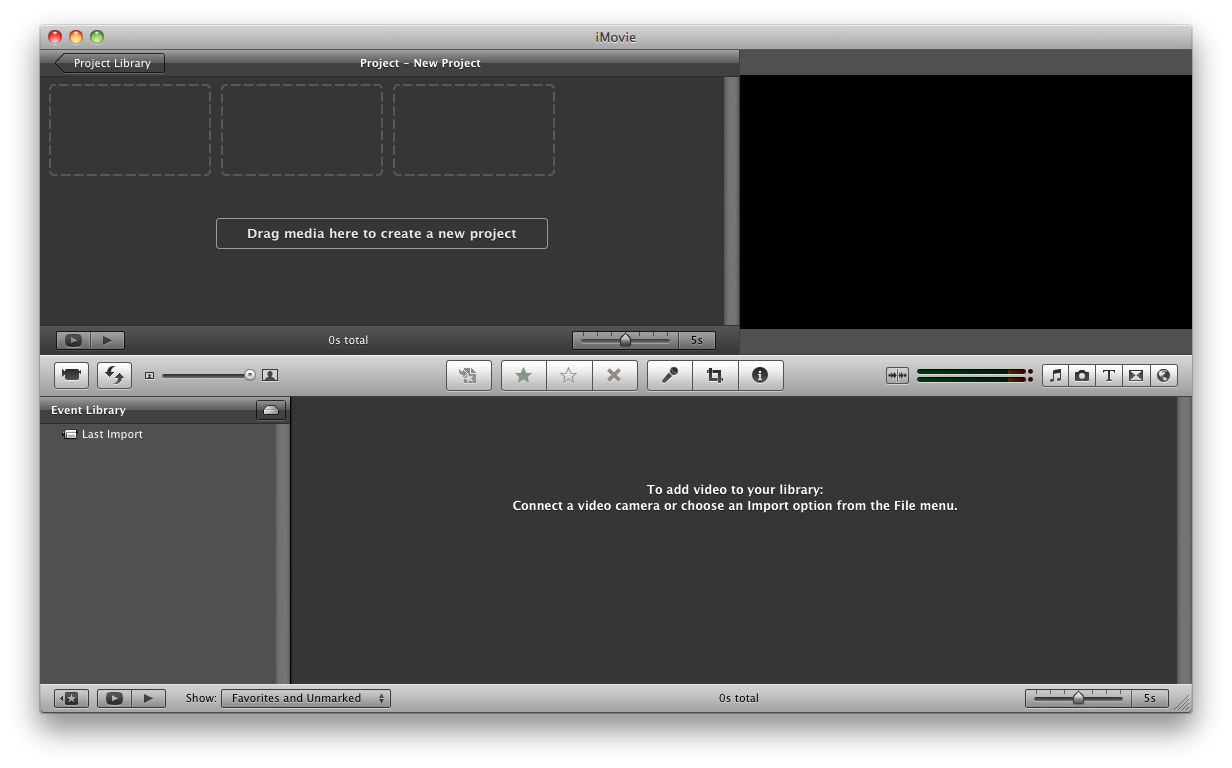Toggle group events by disk button

click(271, 410)
